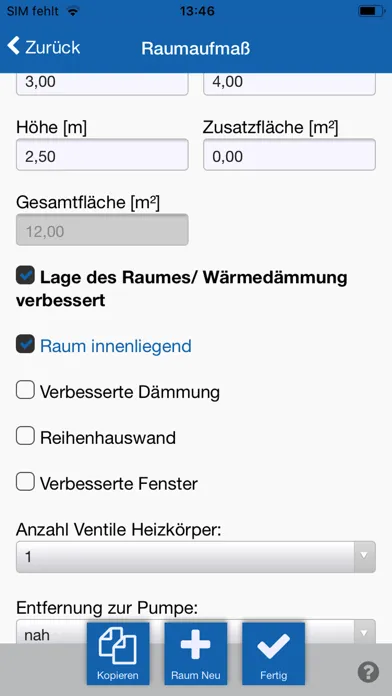
Task: Enable the Verbesserte Dämmung checkbox
Action: (x=25, y=390)
